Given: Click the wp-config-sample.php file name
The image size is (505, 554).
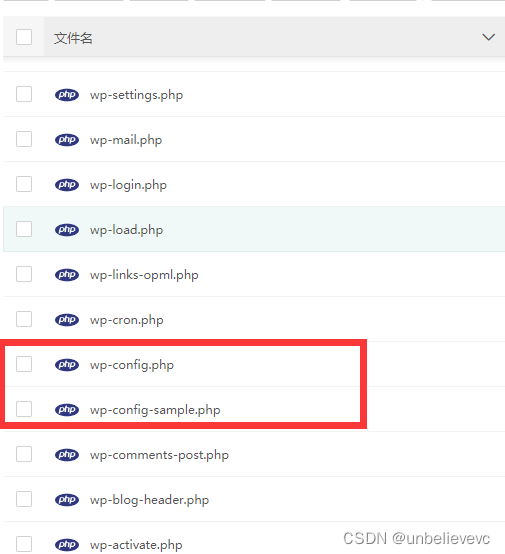Looking at the screenshot, I should 155,410.
